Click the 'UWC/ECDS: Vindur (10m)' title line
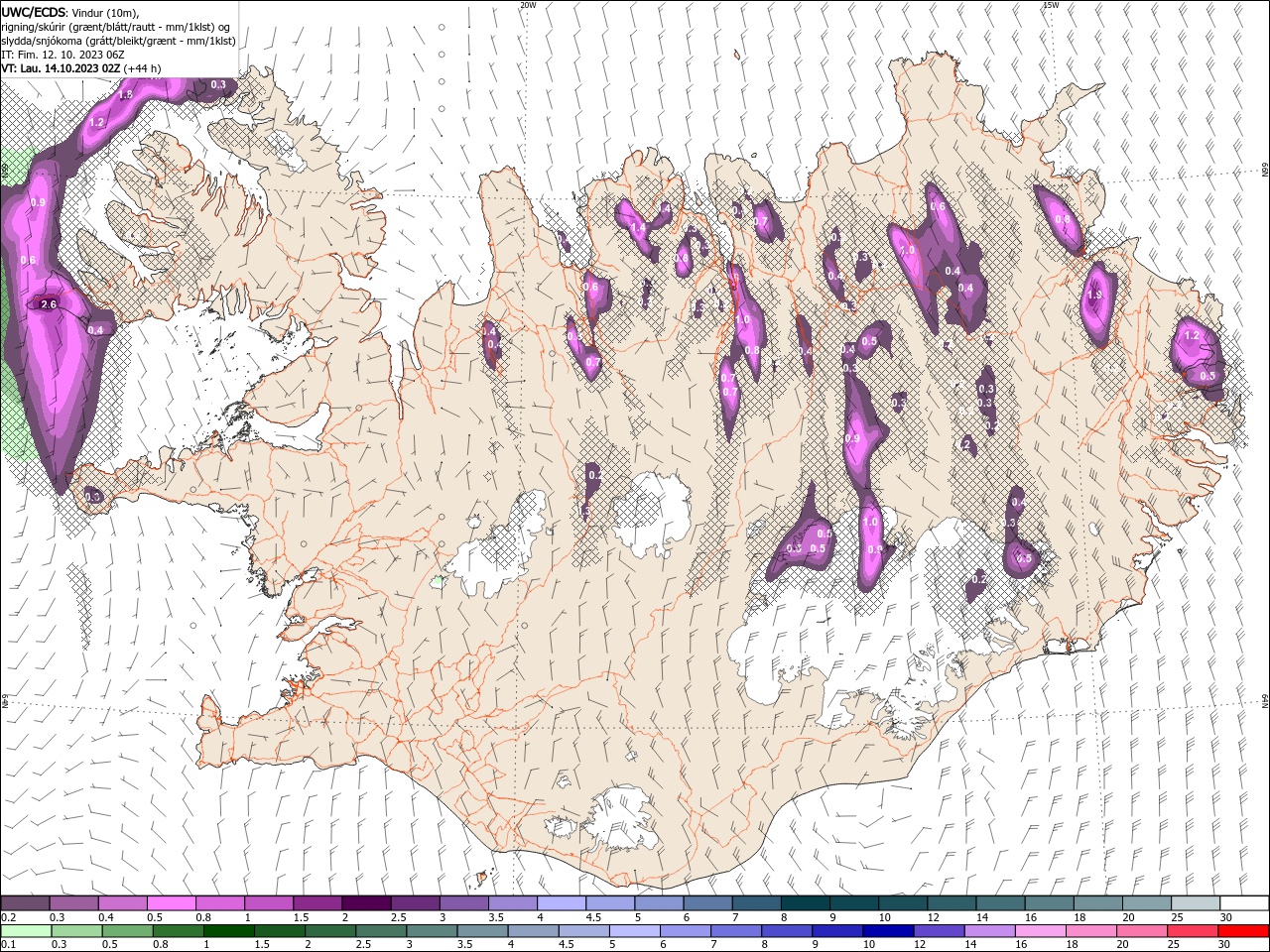 coord(70,12)
